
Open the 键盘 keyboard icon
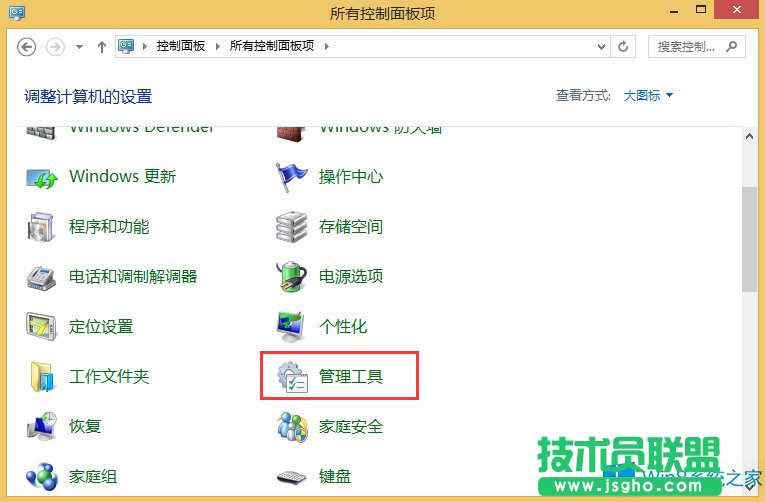tap(292, 477)
